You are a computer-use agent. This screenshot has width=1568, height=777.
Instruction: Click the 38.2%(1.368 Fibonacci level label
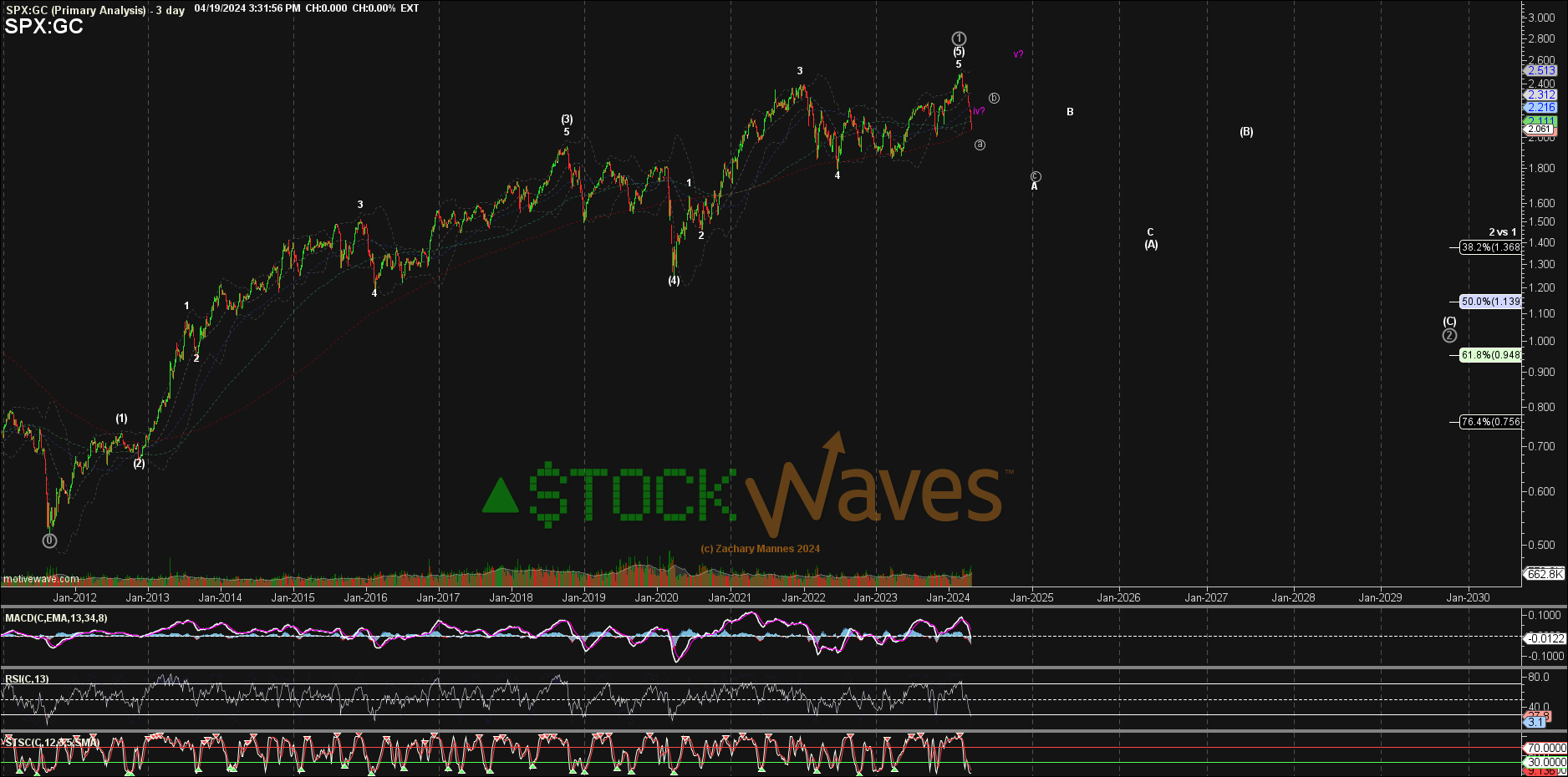point(1490,247)
